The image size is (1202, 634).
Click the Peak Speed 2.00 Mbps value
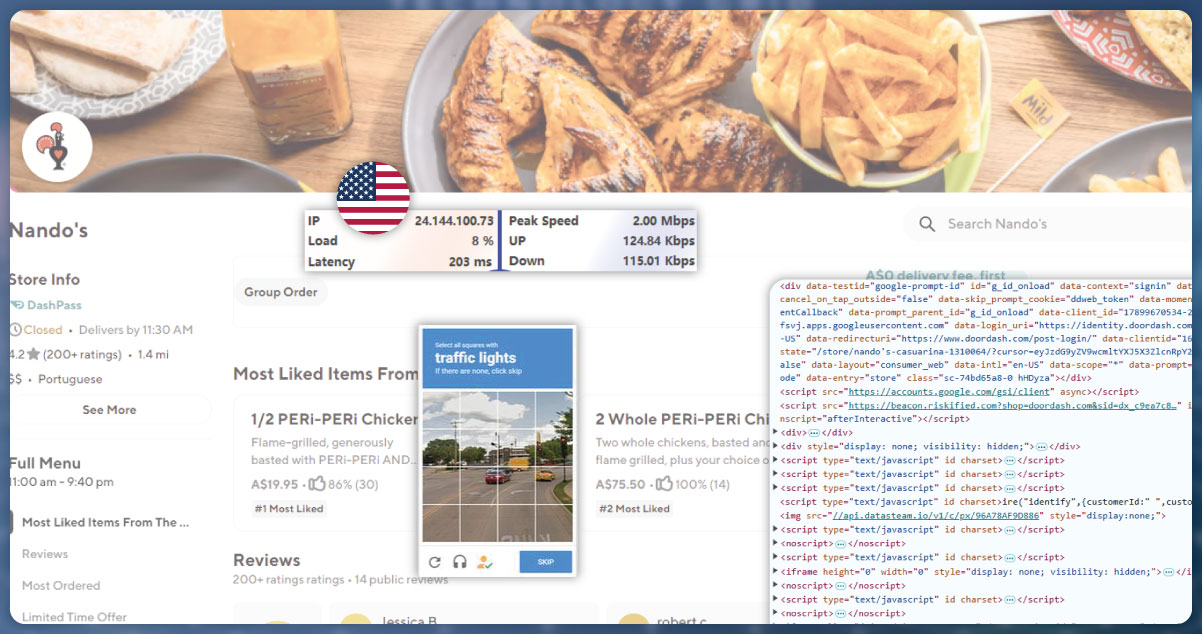pyautogui.click(x=663, y=221)
